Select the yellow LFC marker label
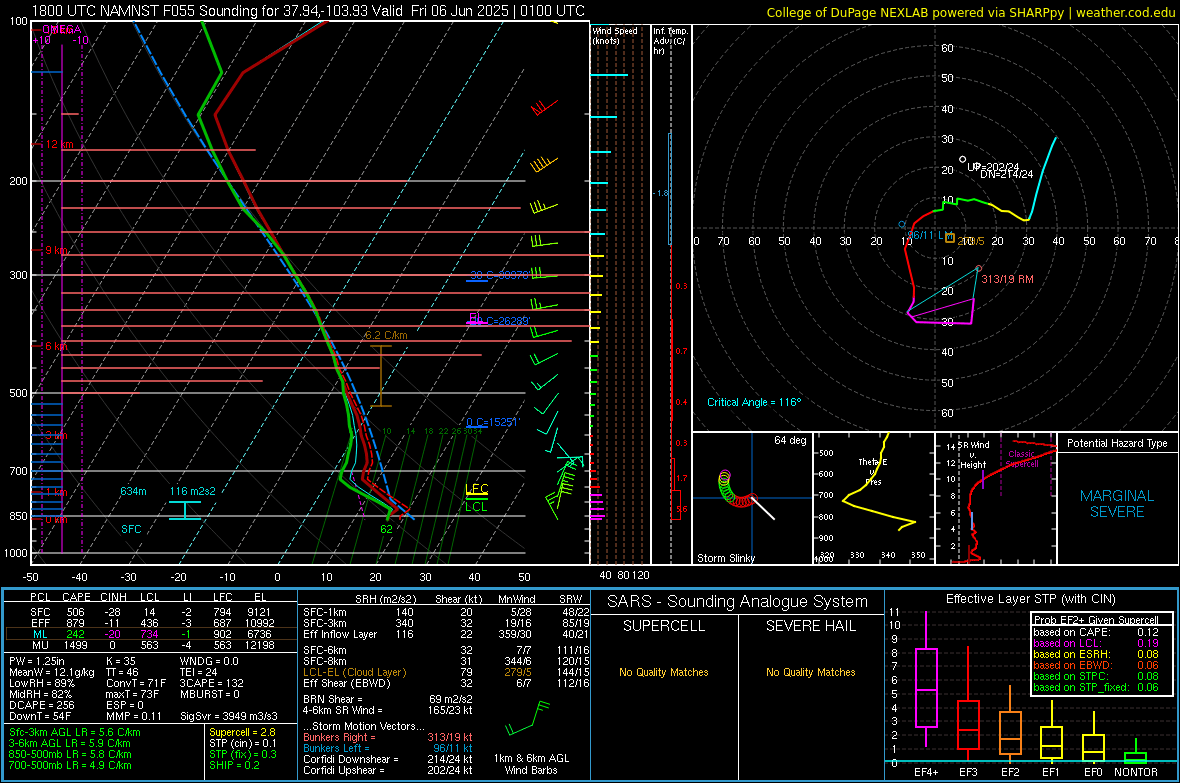 [x=476, y=489]
